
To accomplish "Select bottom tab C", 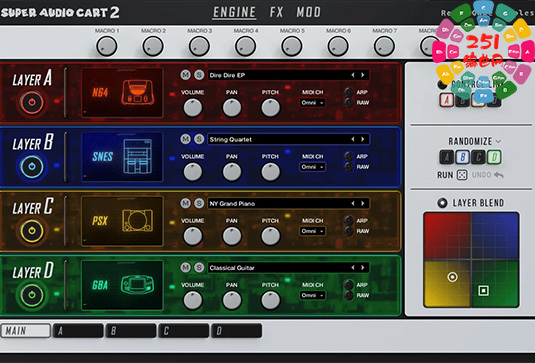I will pyautogui.click(x=184, y=331).
